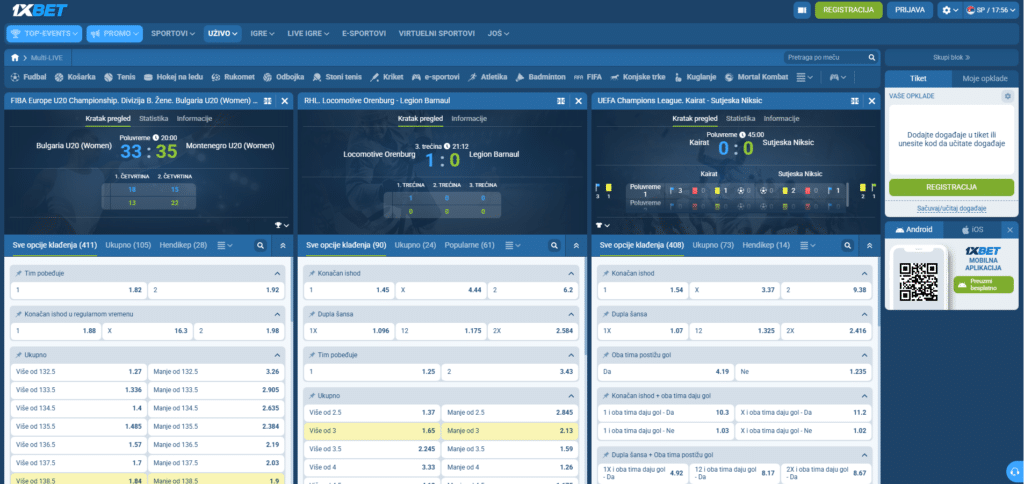Click the home icon in breadcrumb
The image size is (1024, 484).
pyautogui.click(x=15, y=57)
